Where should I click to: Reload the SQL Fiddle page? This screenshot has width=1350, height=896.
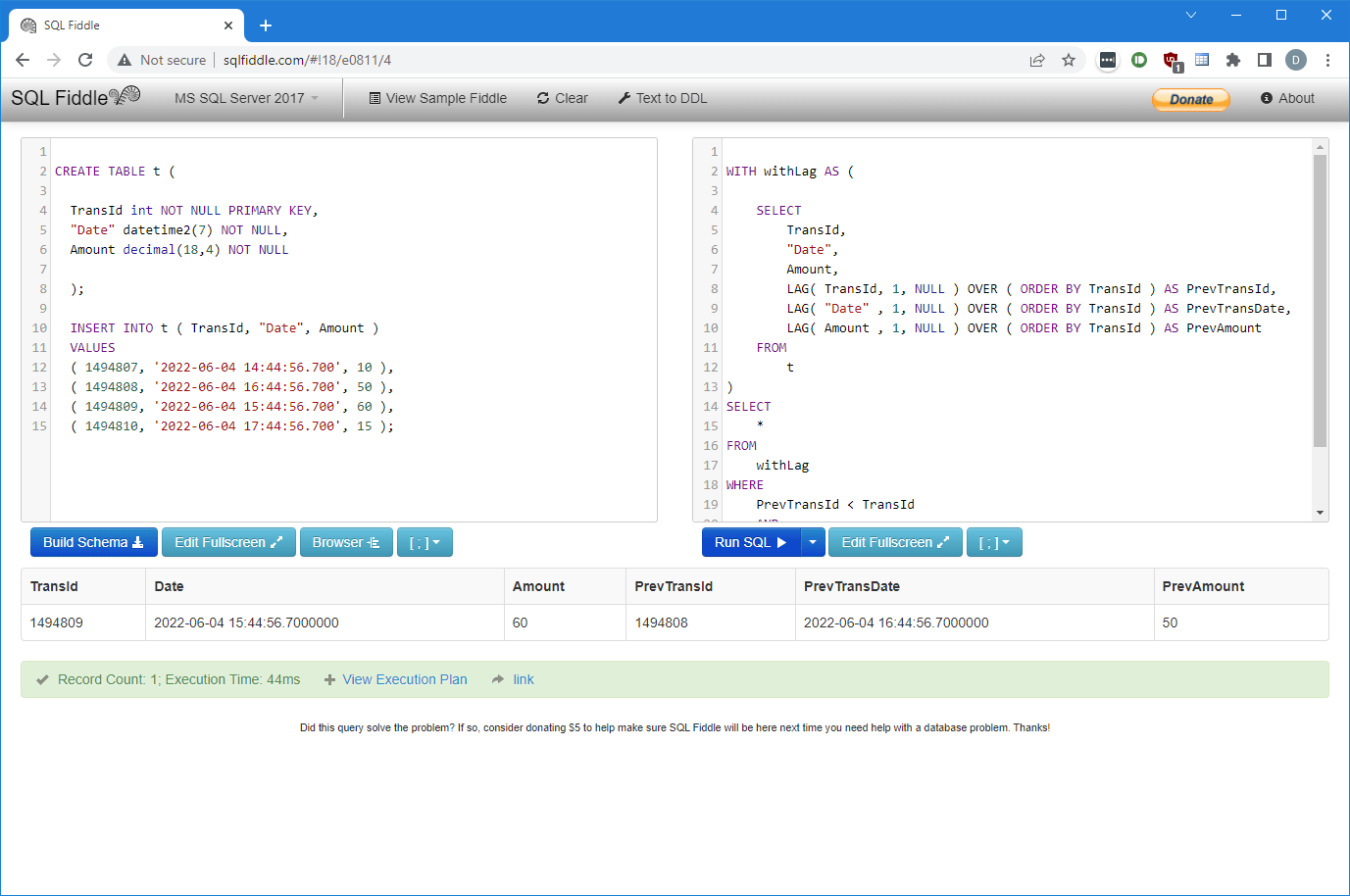(85, 60)
